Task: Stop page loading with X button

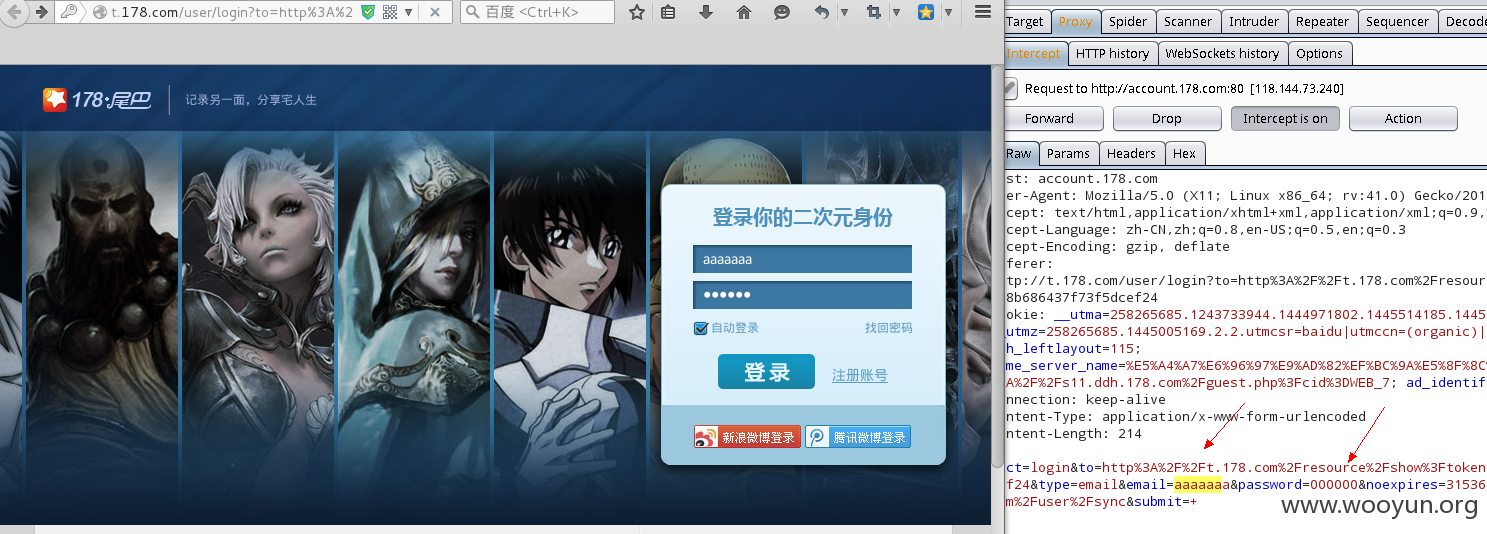Action: (x=435, y=12)
